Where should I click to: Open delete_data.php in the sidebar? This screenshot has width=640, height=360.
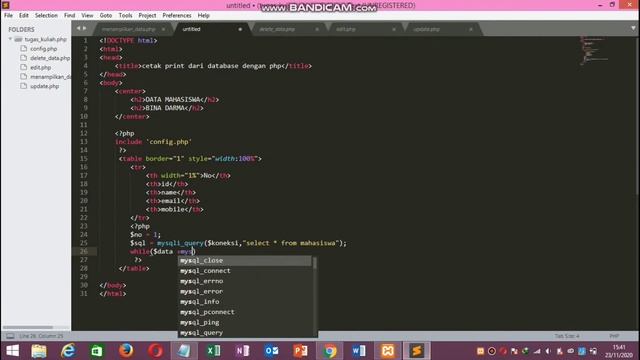[x=50, y=58]
